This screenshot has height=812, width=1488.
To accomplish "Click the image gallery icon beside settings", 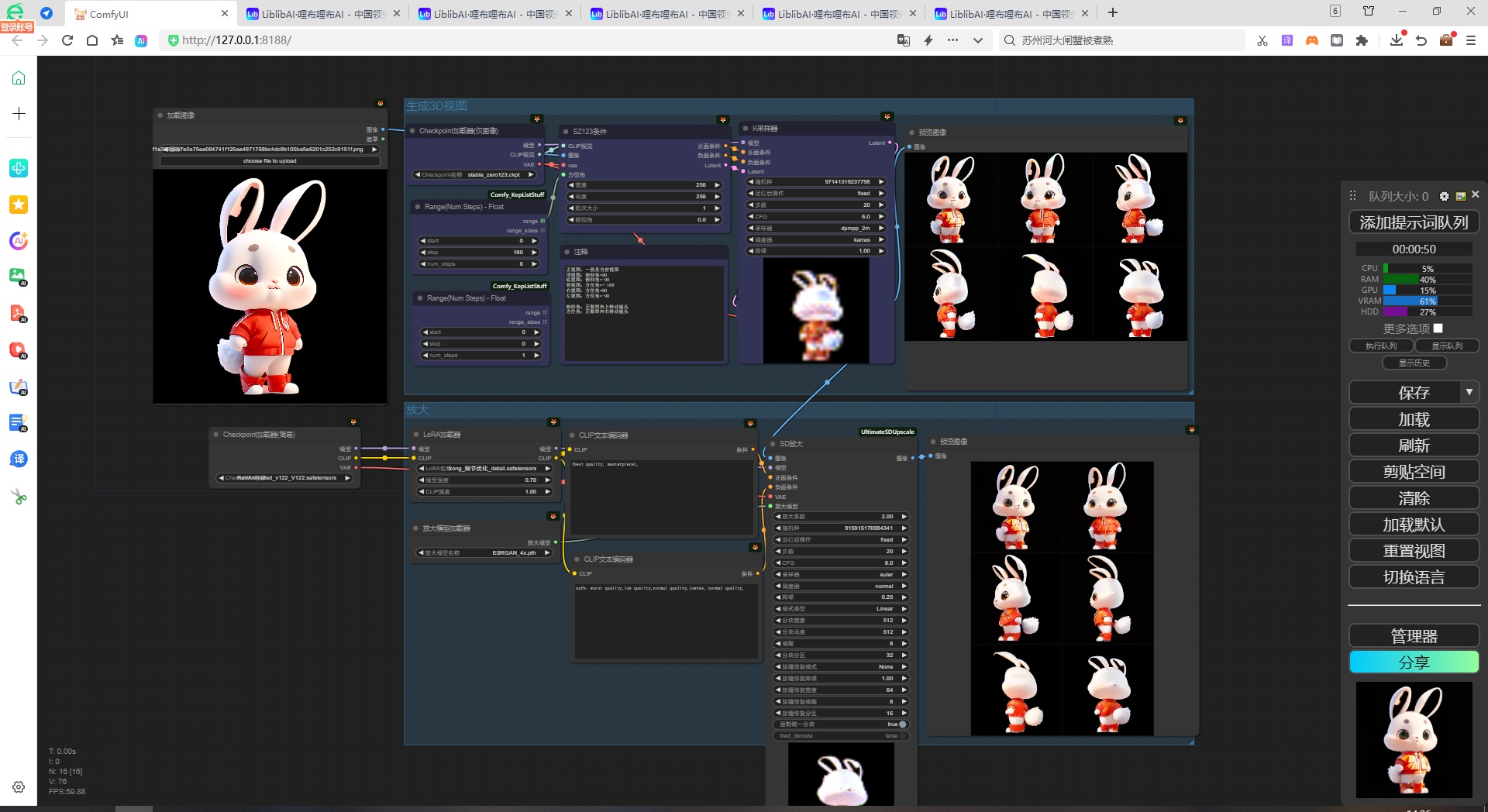I will click(x=1461, y=196).
